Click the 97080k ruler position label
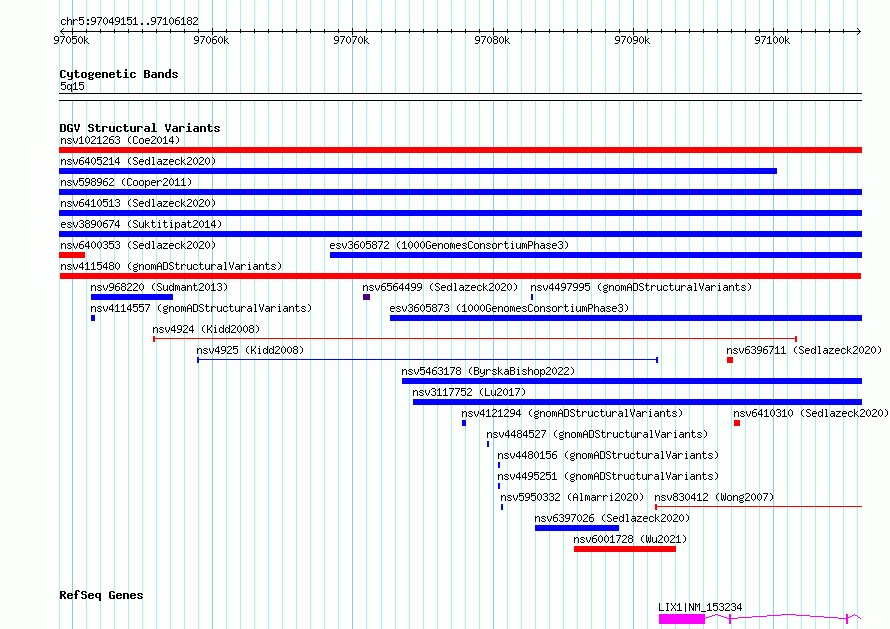This screenshot has width=890, height=629. click(x=492, y=40)
